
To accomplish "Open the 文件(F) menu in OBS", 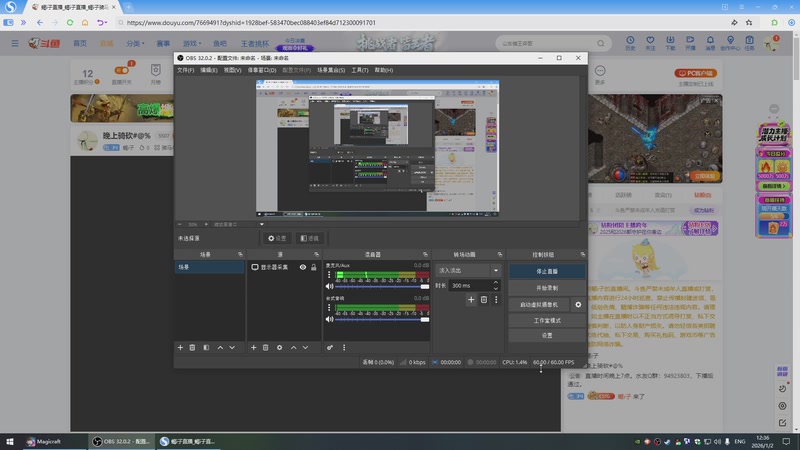I will tap(186, 70).
